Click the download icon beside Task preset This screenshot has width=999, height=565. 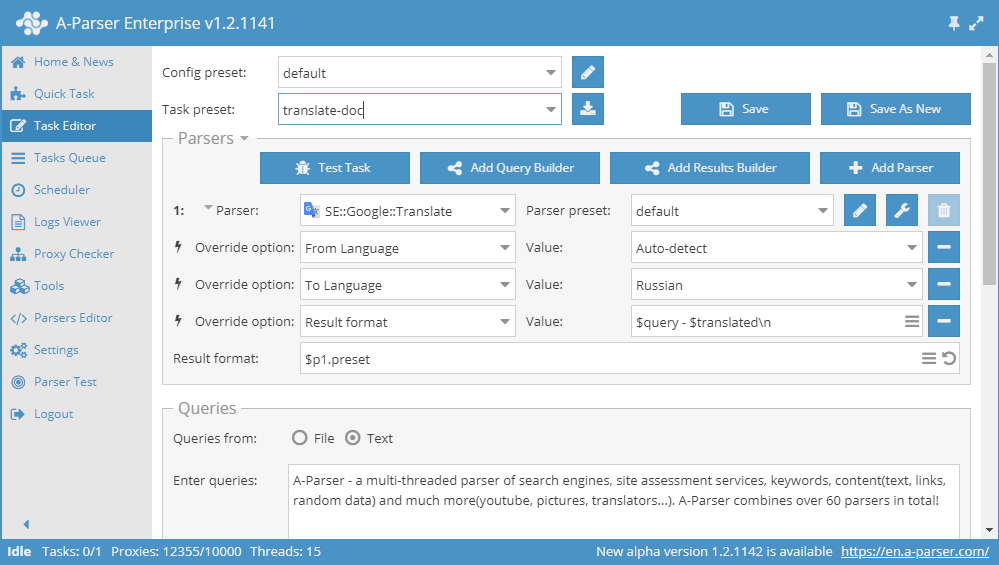coord(588,109)
